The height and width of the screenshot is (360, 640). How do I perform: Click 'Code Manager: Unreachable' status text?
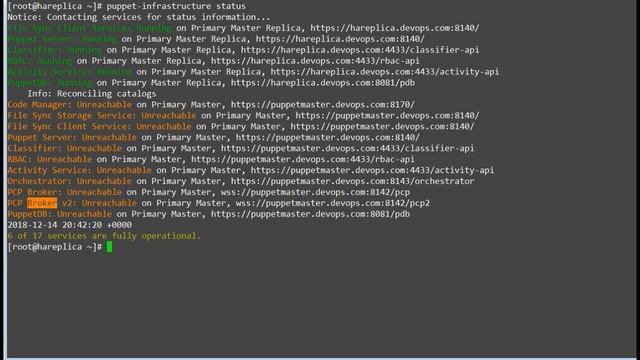pos(69,104)
